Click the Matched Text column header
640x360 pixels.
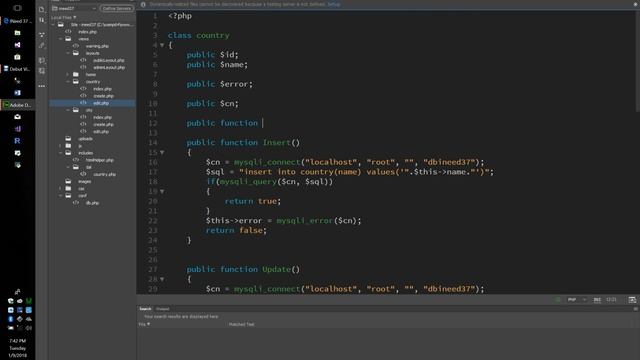tap(241, 324)
